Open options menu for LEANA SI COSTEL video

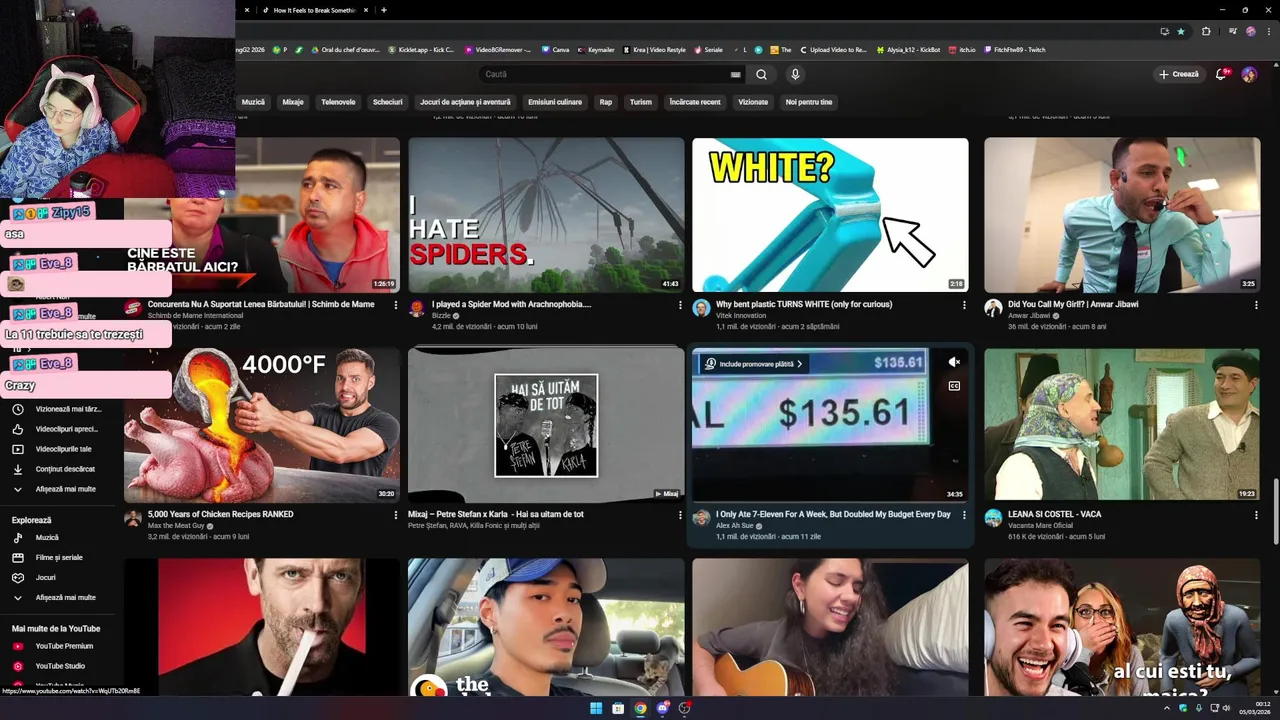(1256, 515)
